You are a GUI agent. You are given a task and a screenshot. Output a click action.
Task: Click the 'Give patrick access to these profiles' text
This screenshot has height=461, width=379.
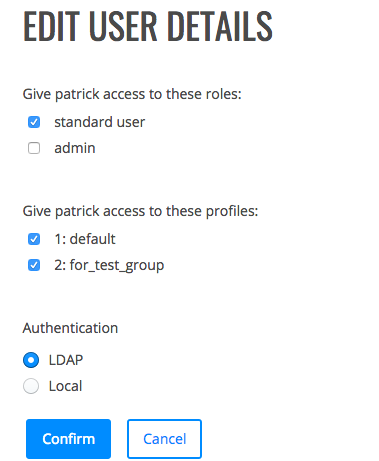pyautogui.click(x=140, y=211)
